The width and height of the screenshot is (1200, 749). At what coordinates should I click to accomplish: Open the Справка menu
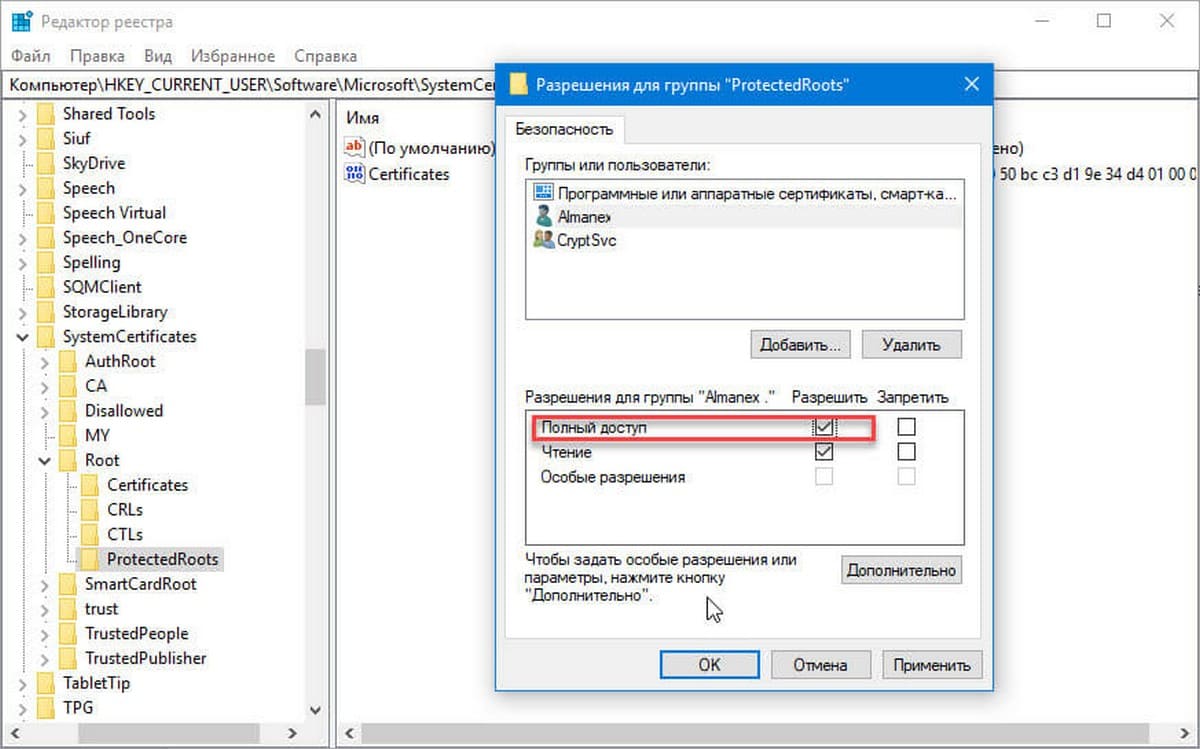(325, 56)
